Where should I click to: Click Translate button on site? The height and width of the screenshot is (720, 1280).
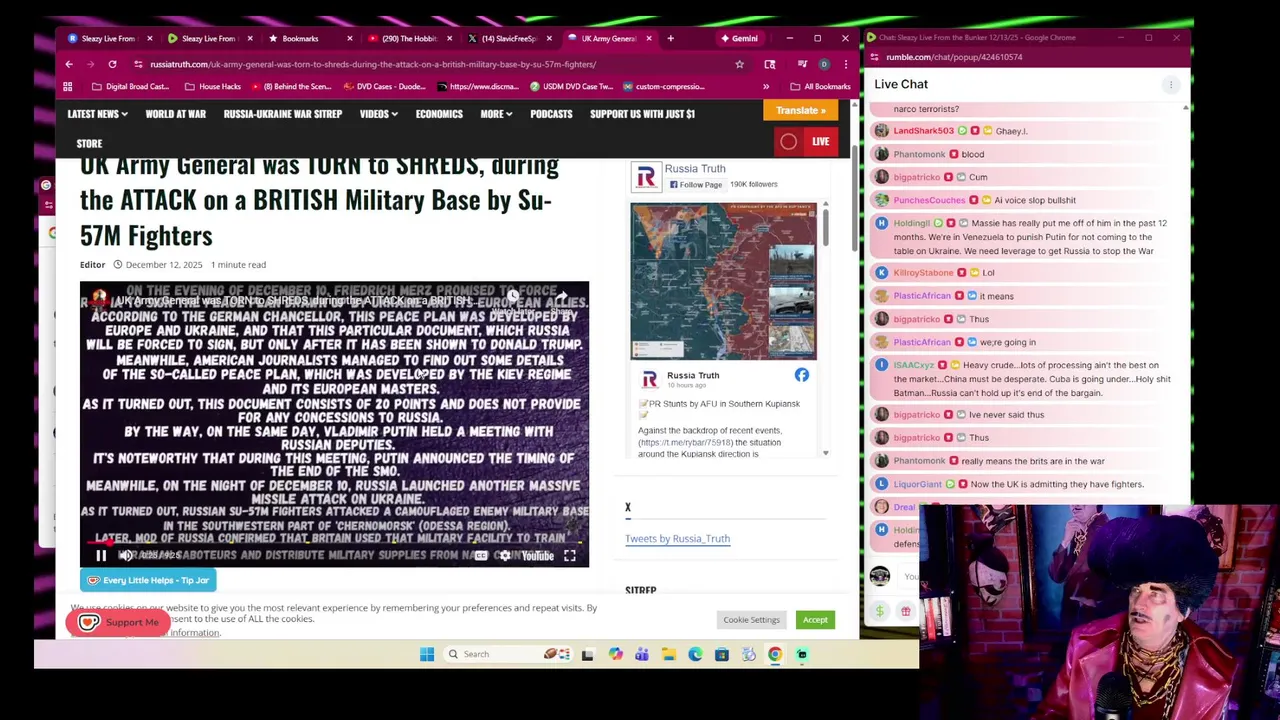(x=801, y=110)
